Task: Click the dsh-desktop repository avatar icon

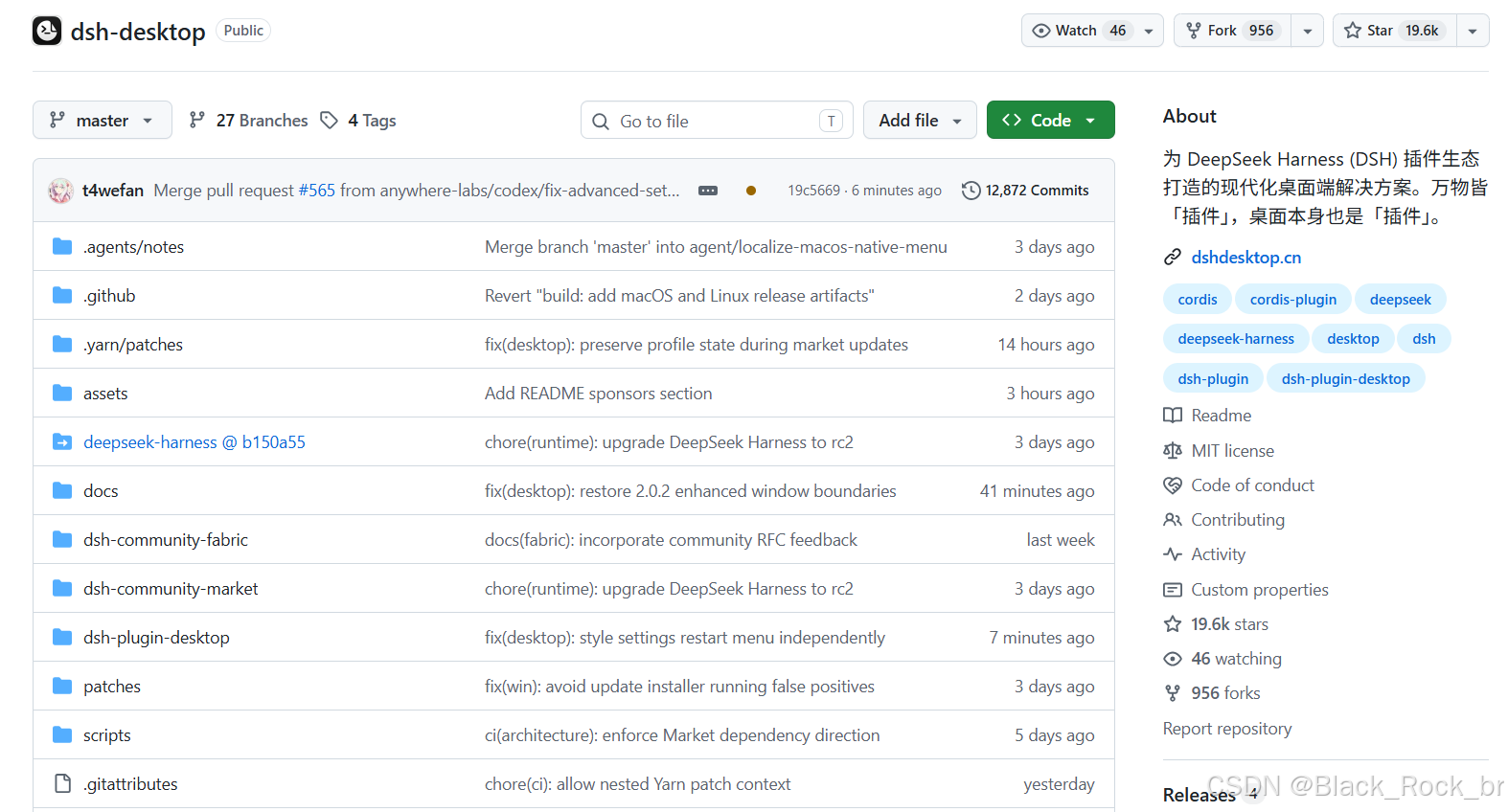Action: 47,31
